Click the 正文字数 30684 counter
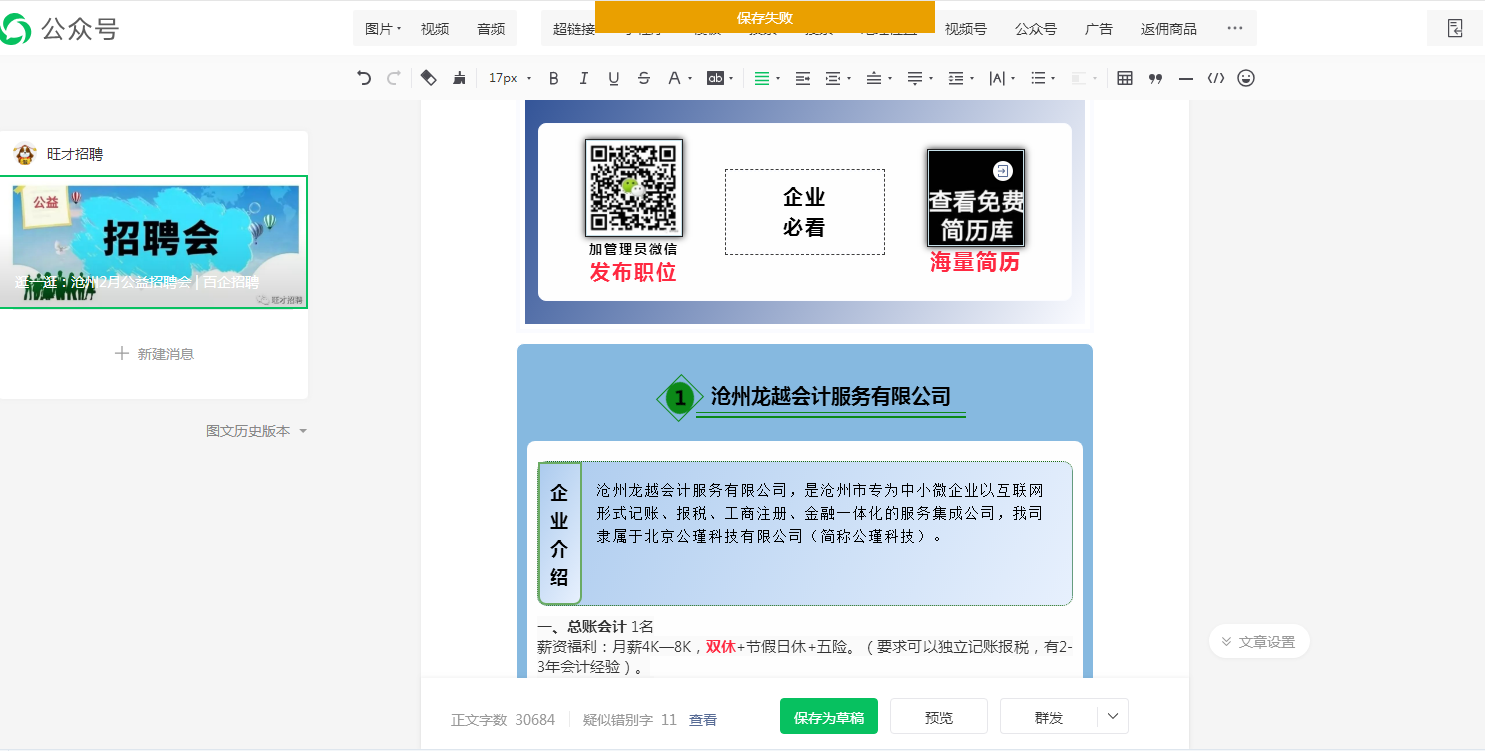 click(x=503, y=720)
